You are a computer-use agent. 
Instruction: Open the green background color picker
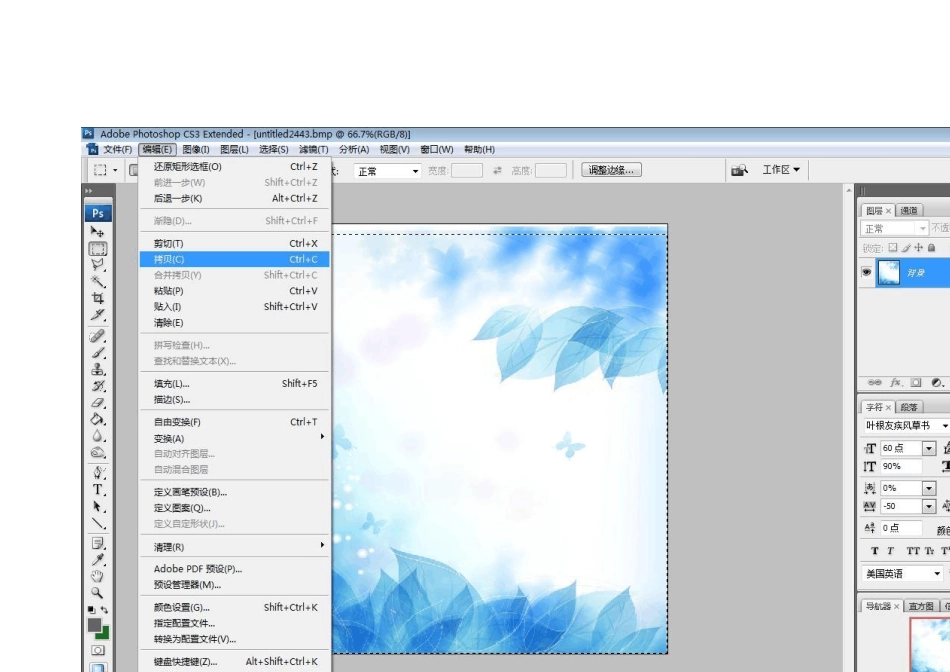(104, 634)
